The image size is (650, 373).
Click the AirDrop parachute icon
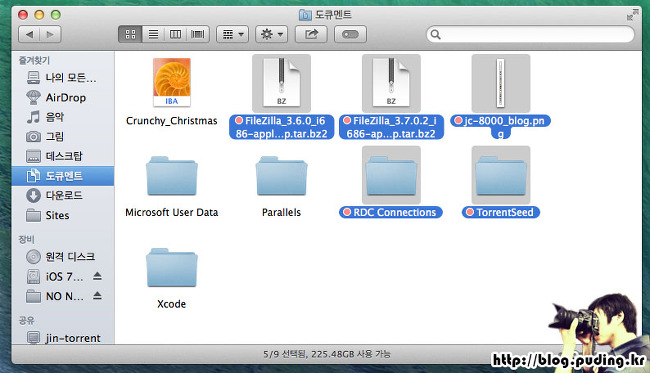pyautogui.click(x=33, y=97)
